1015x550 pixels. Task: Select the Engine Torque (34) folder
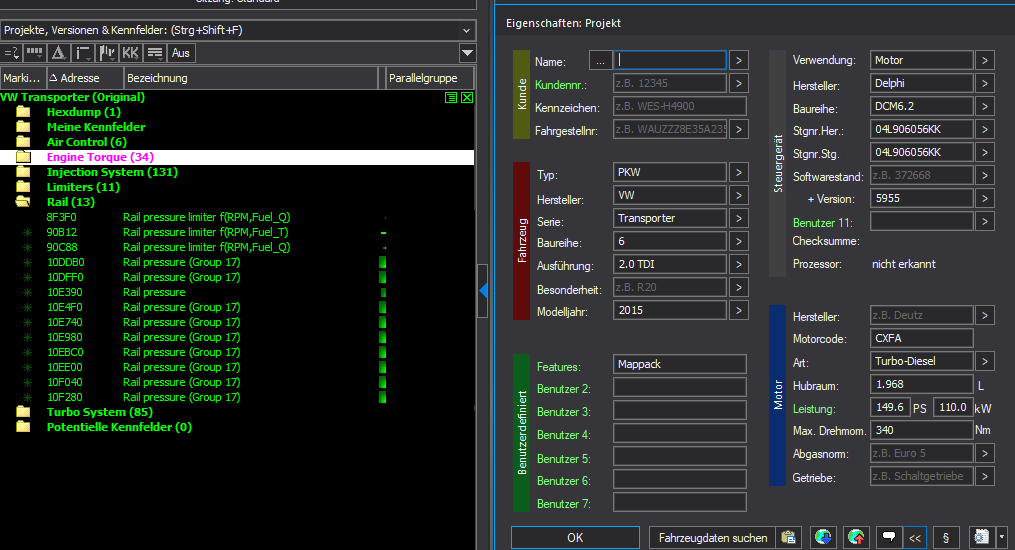pyautogui.click(x=100, y=157)
